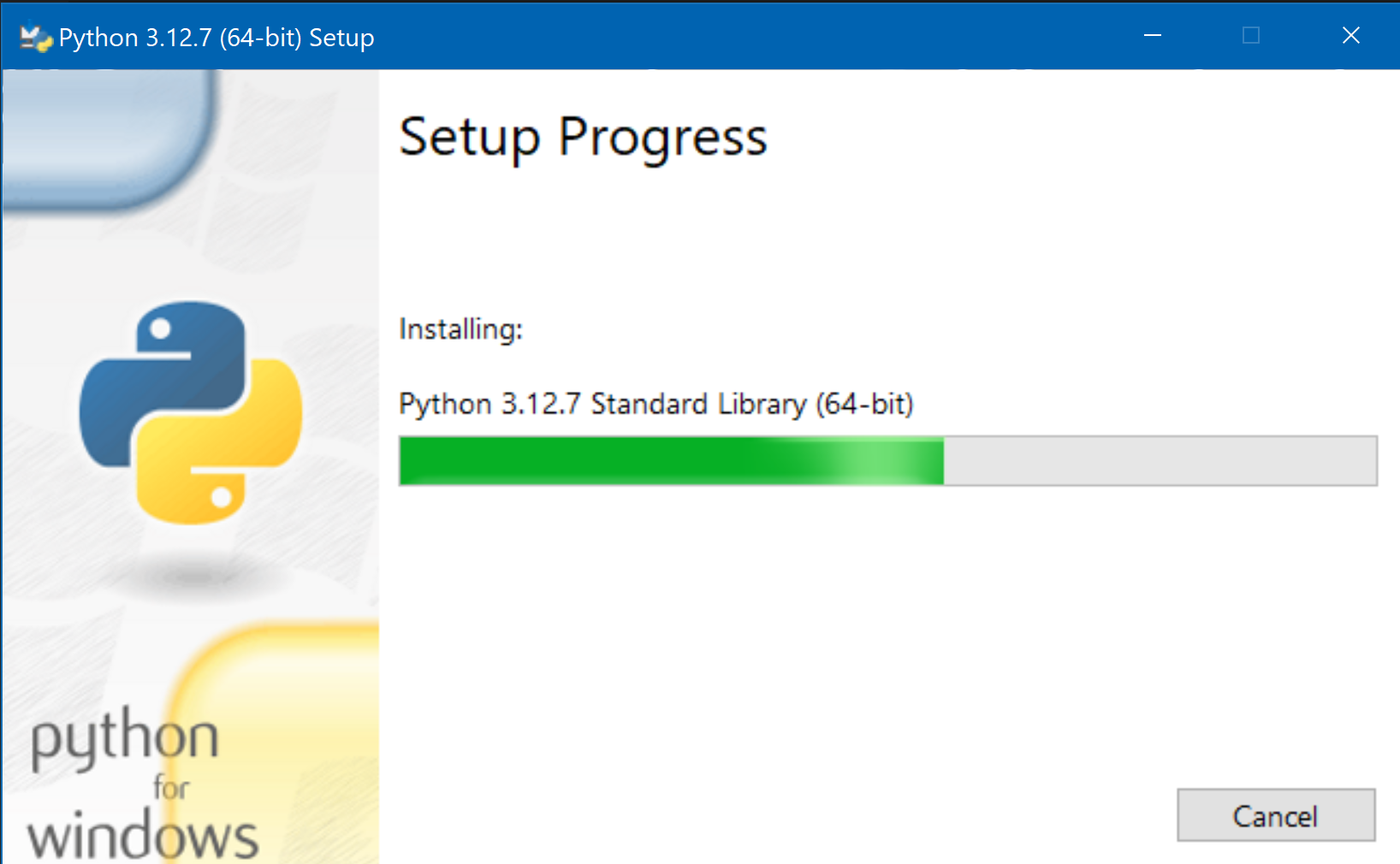Click the 'for' word in sidebar banner

[171, 788]
